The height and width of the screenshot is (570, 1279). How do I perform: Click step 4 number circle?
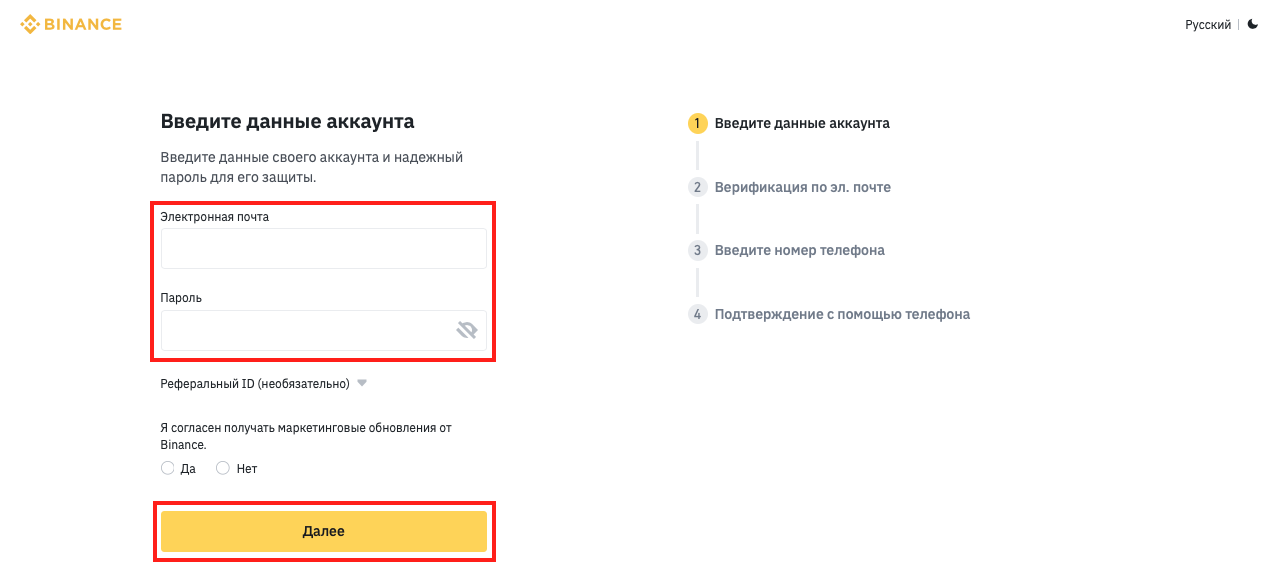click(x=697, y=314)
